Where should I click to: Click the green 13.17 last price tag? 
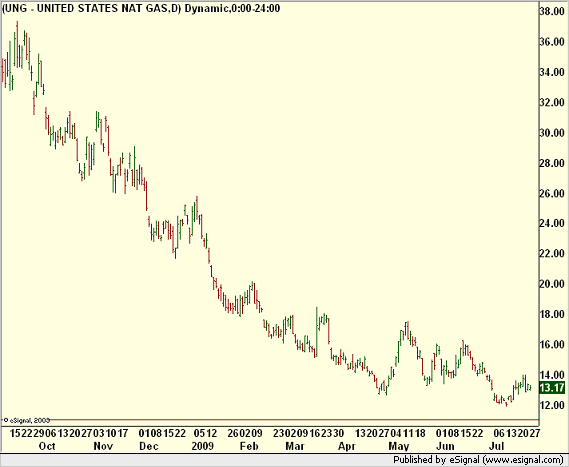tap(552, 388)
